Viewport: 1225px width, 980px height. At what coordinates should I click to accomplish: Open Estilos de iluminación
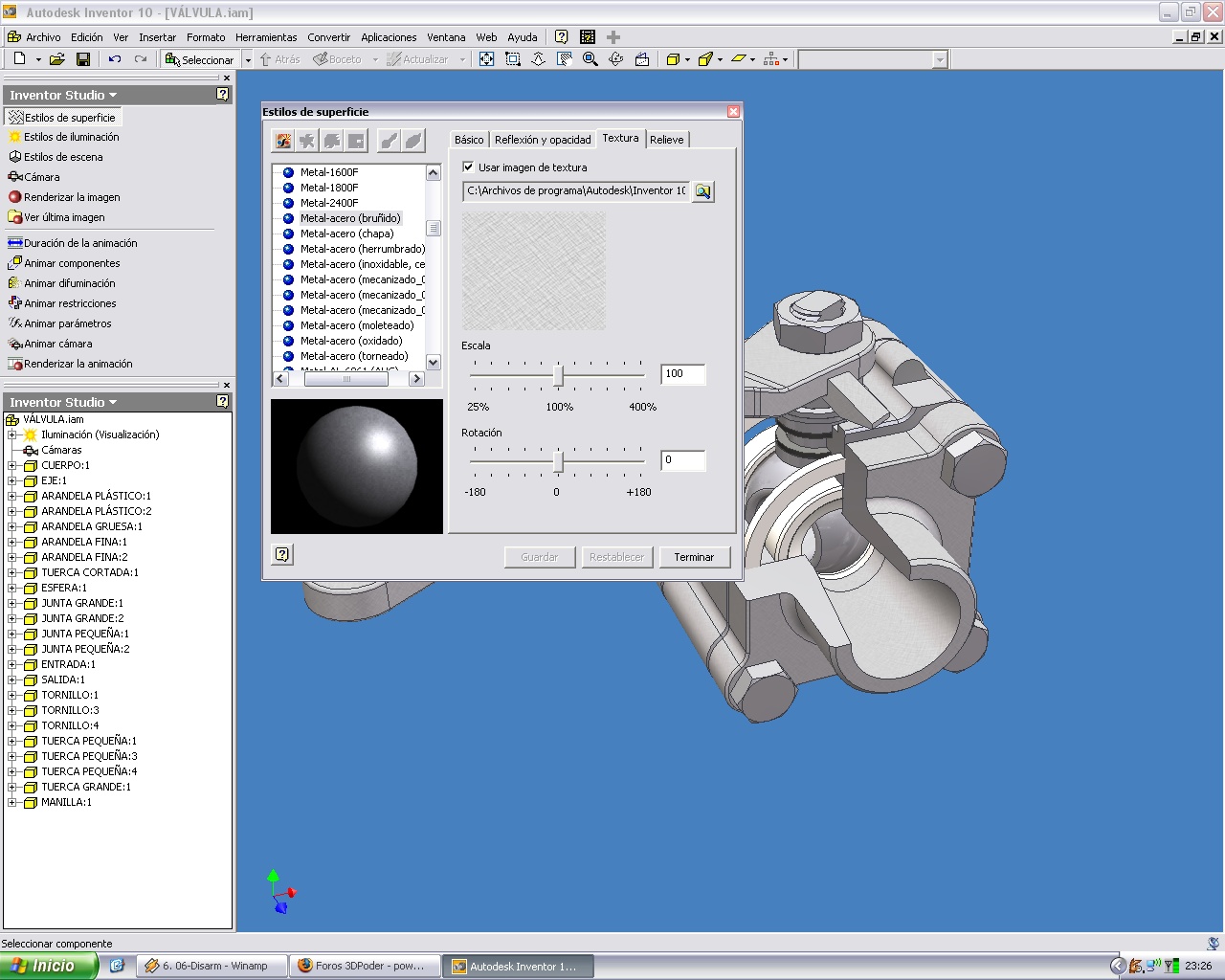coord(64,137)
